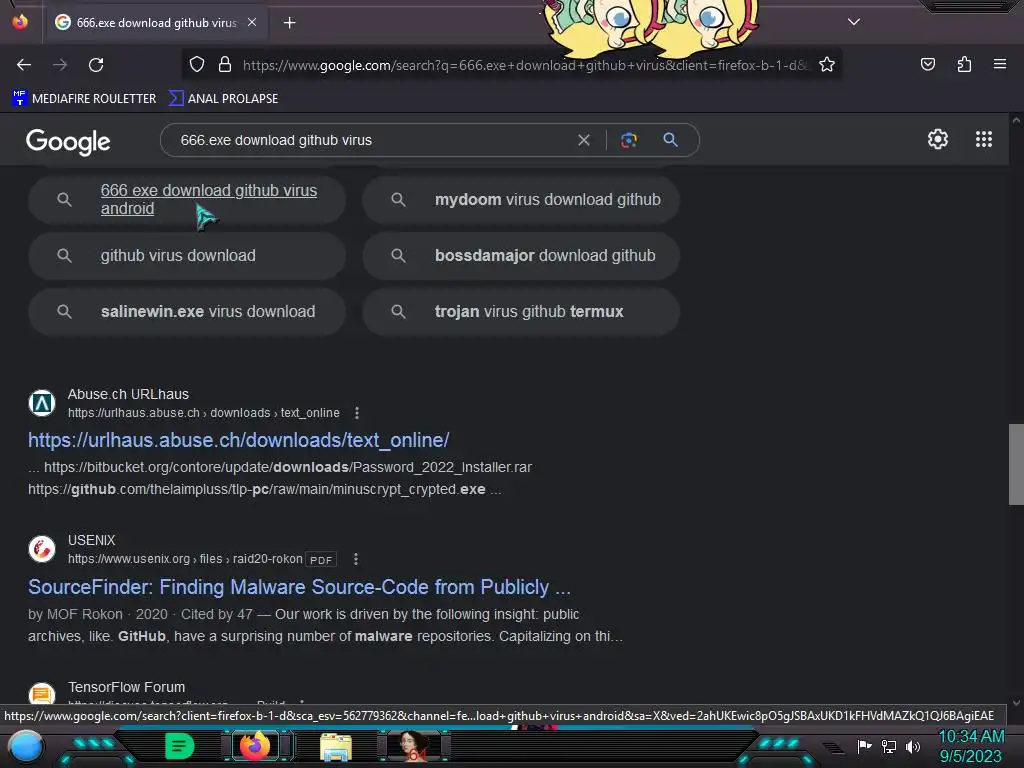Open more options for USENIX result

point(356,559)
